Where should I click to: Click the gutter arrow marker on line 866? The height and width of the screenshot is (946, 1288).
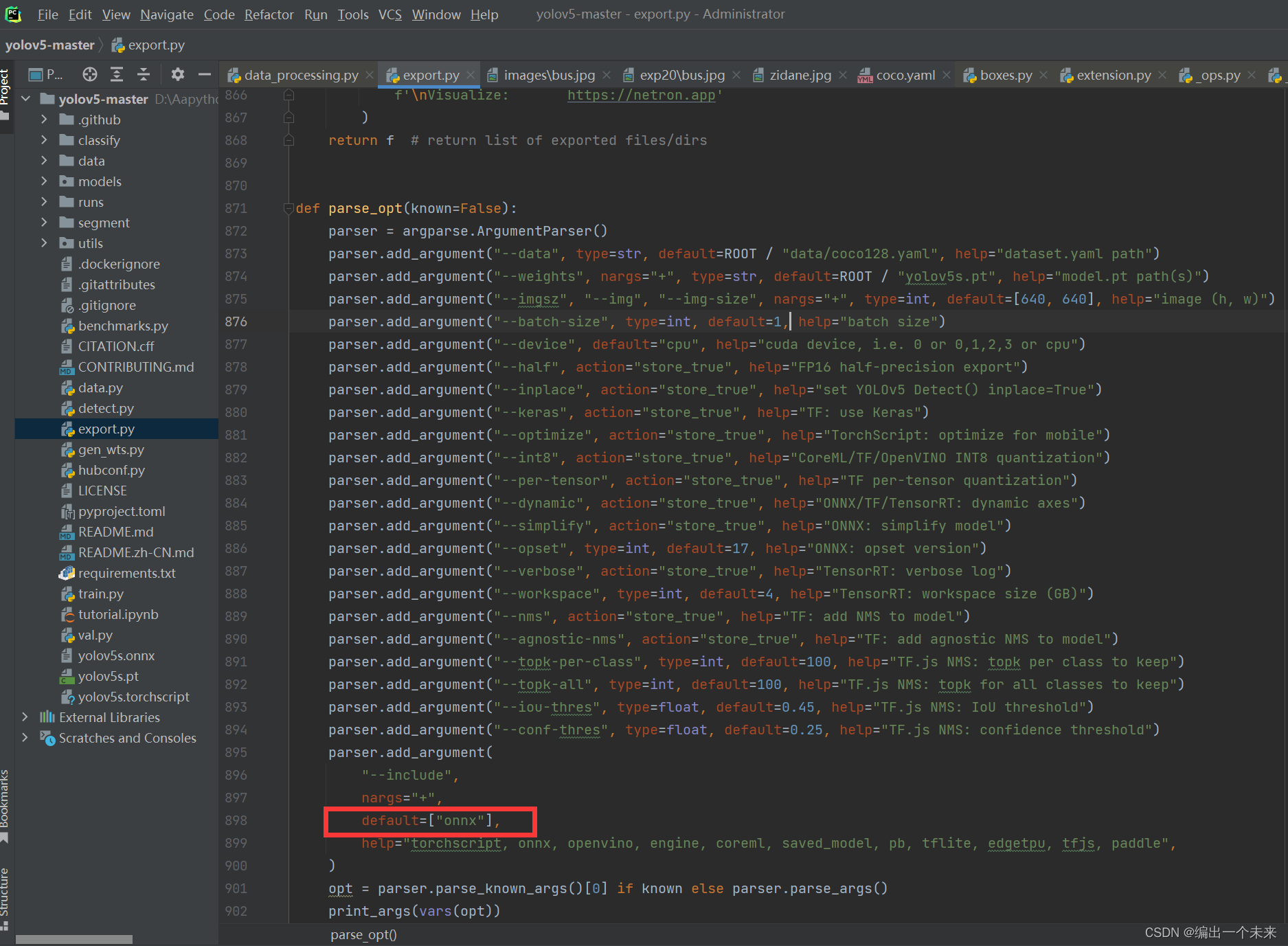289,95
